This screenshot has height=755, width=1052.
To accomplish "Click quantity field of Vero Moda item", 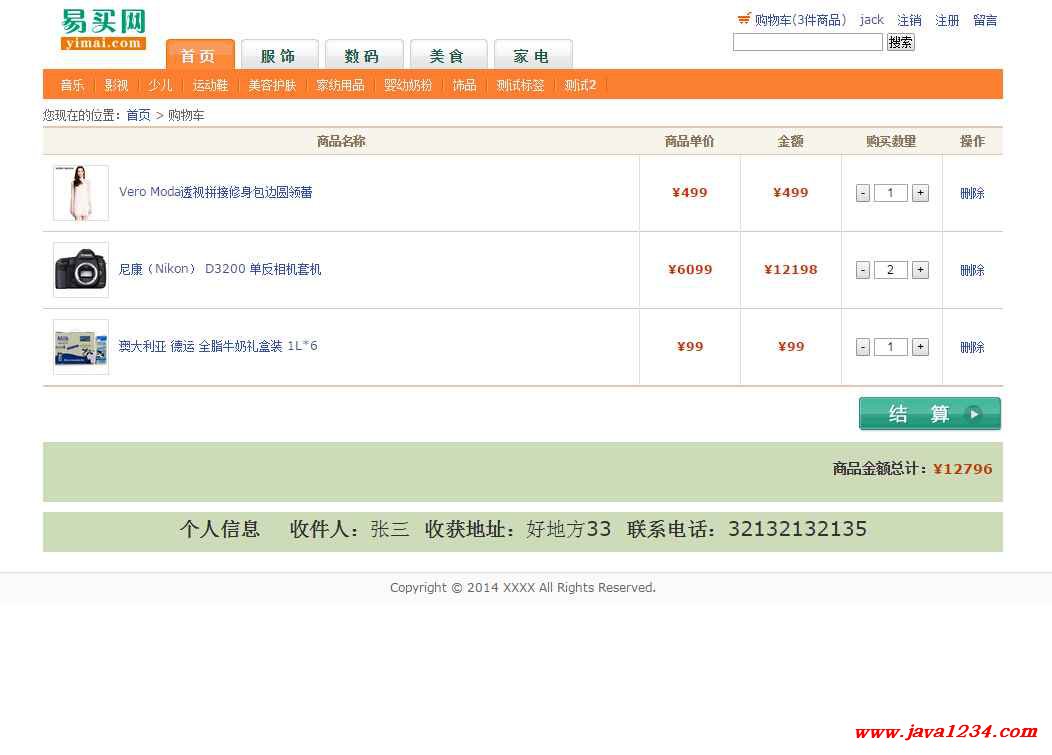I will click(x=891, y=193).
